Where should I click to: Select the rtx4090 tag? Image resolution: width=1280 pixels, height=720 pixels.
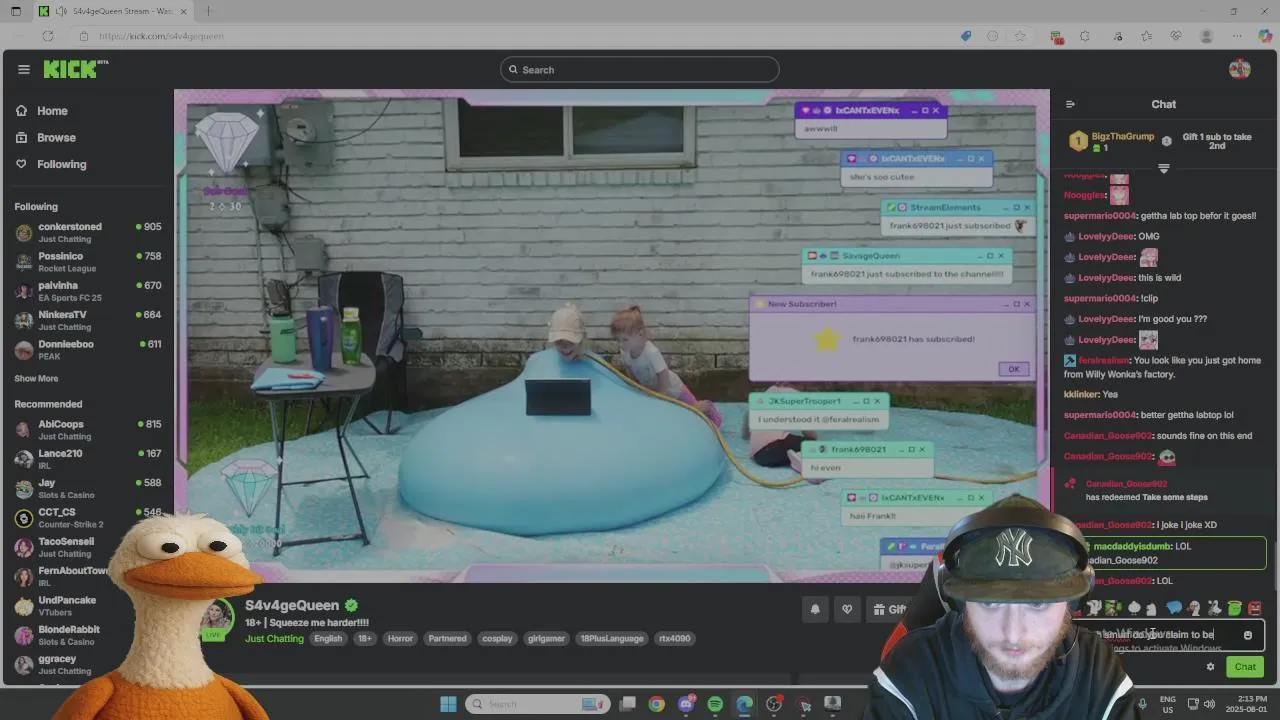point(675,638)
